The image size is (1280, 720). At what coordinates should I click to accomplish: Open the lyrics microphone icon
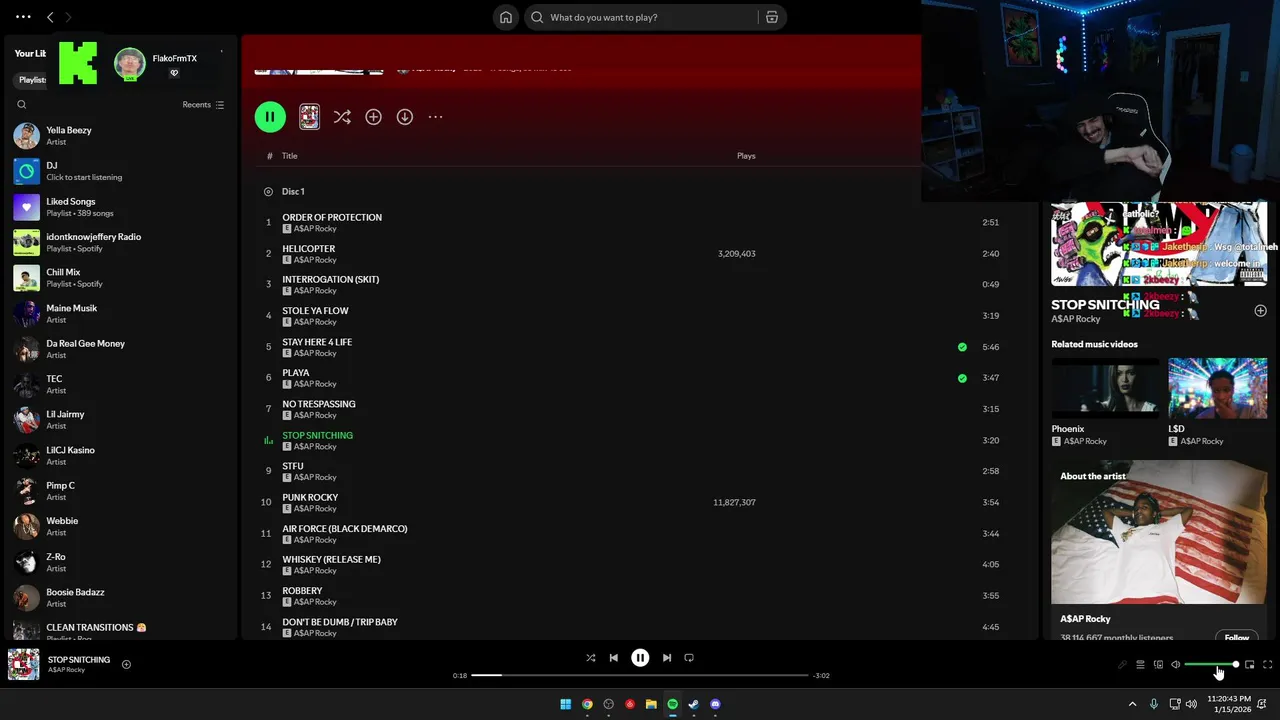(1122, 665)
